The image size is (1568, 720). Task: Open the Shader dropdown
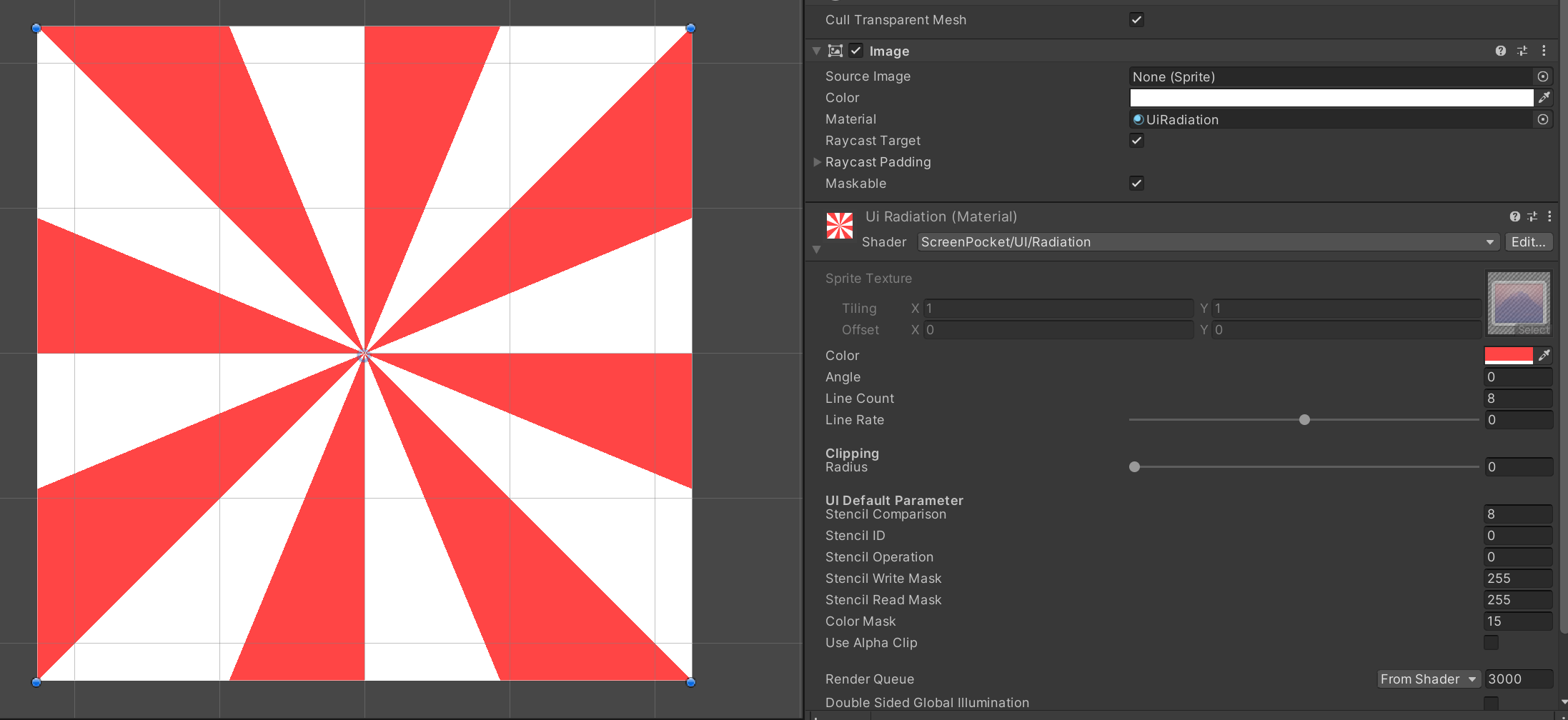click(1209, 242)
